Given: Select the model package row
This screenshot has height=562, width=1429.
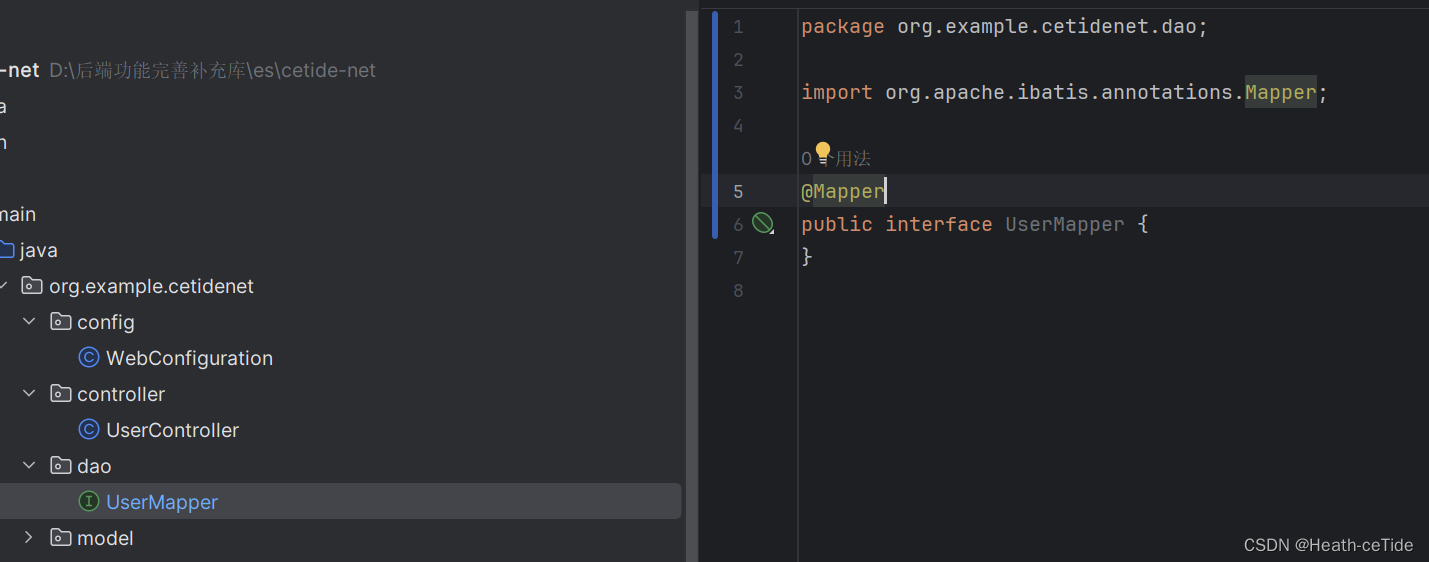Looking at the screenshot, I should pyautogui.click(x=340, y=538).
